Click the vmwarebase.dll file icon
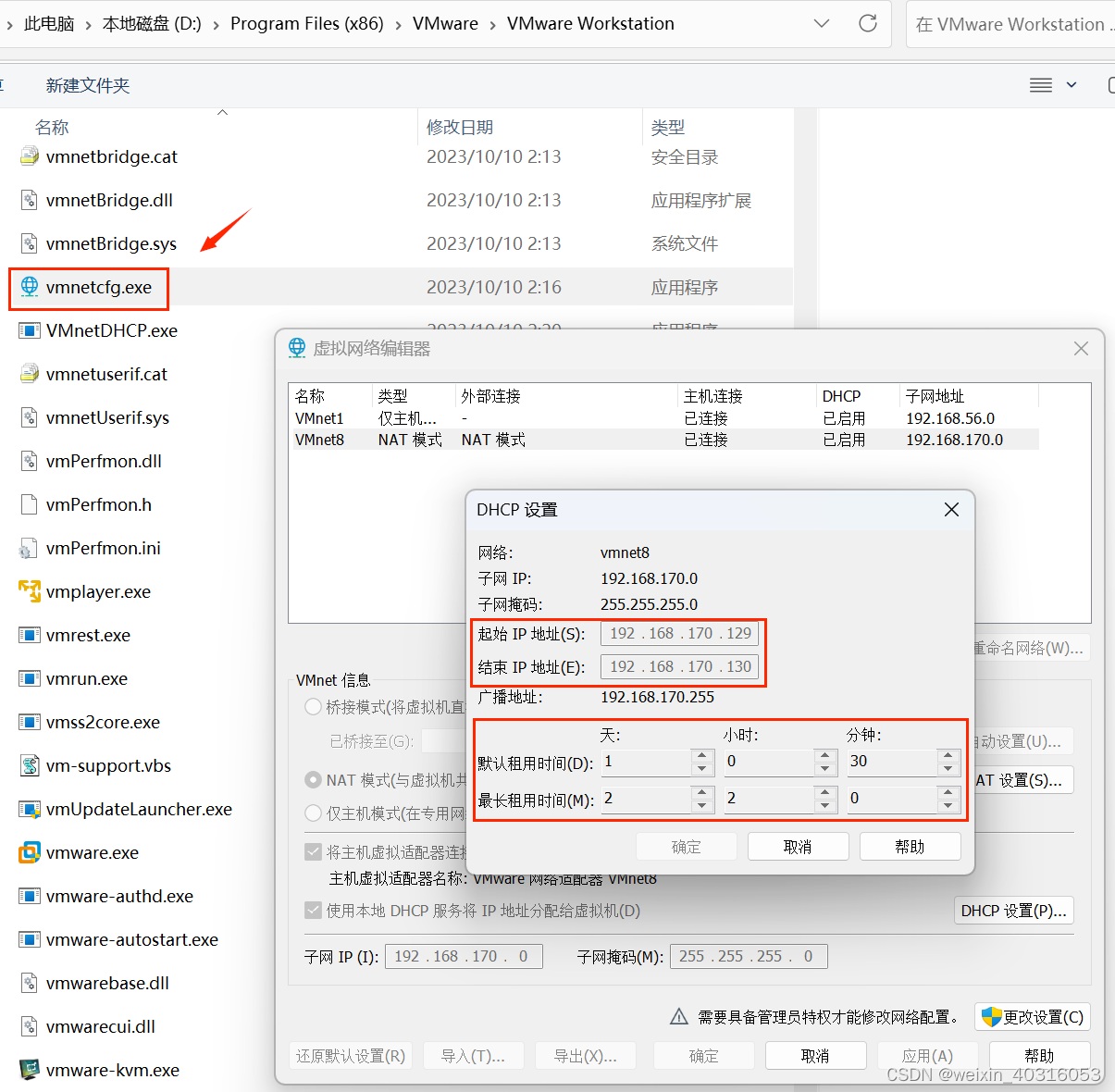 point(30,983)
